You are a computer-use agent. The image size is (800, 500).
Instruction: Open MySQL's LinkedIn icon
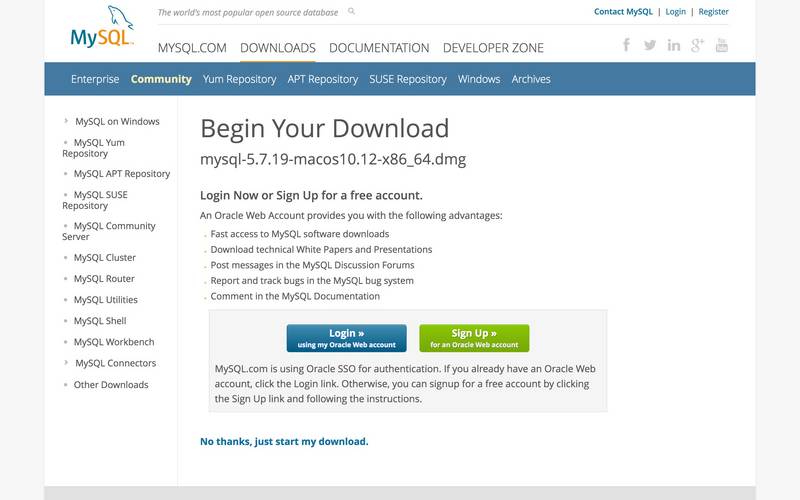[673, 45]
